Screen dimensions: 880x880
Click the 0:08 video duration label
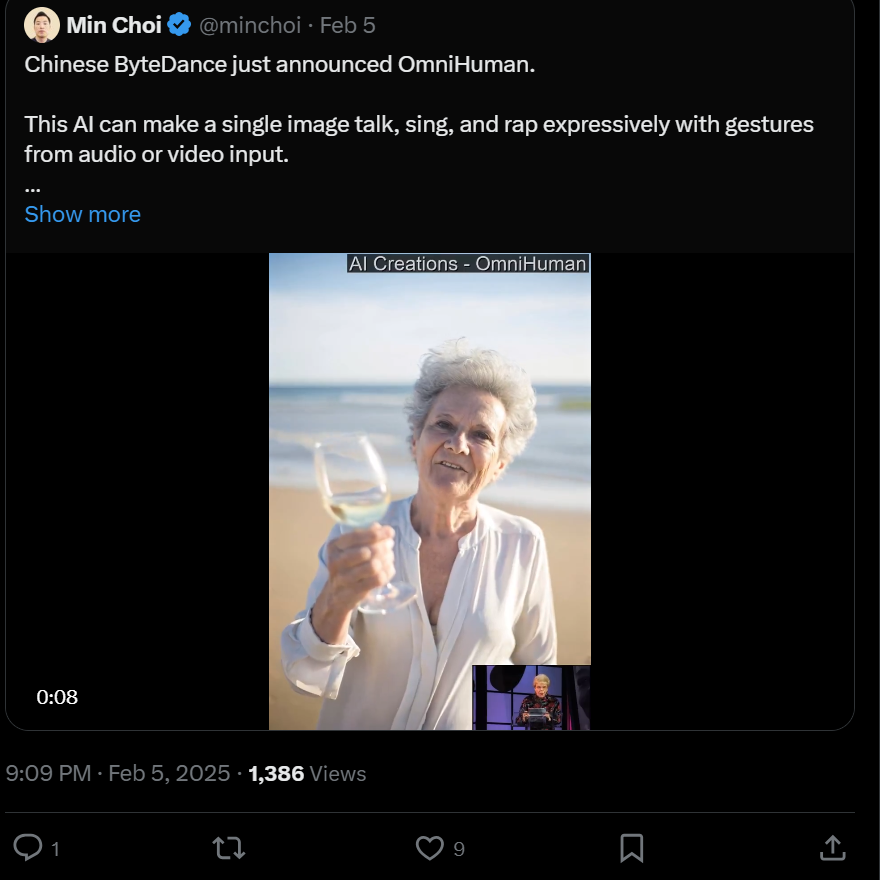[57, 697]
